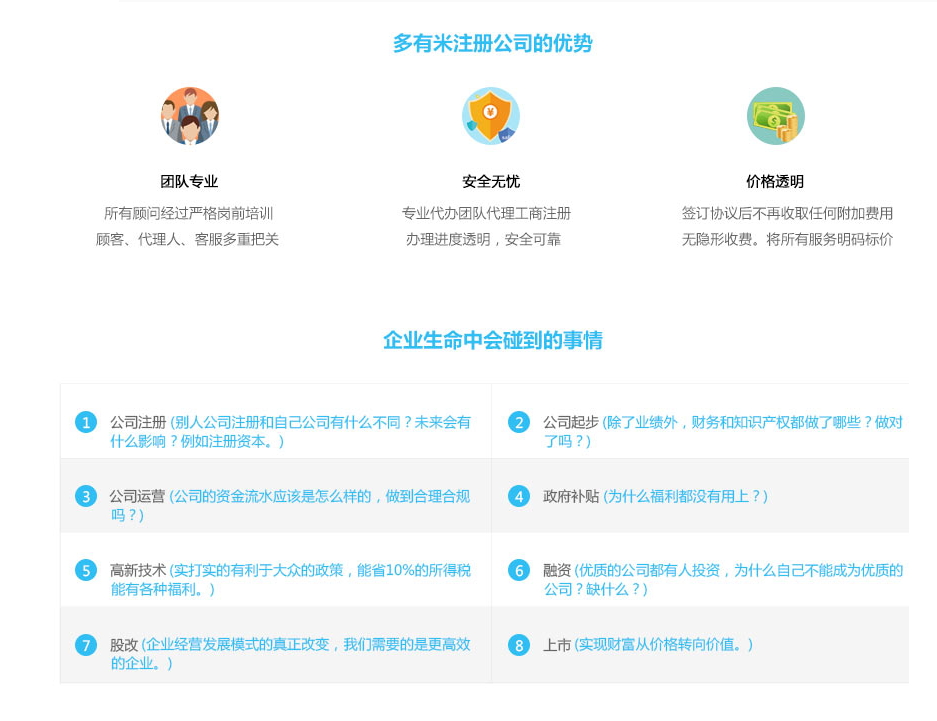Click the number 7 circle badge

pos(86,645)
